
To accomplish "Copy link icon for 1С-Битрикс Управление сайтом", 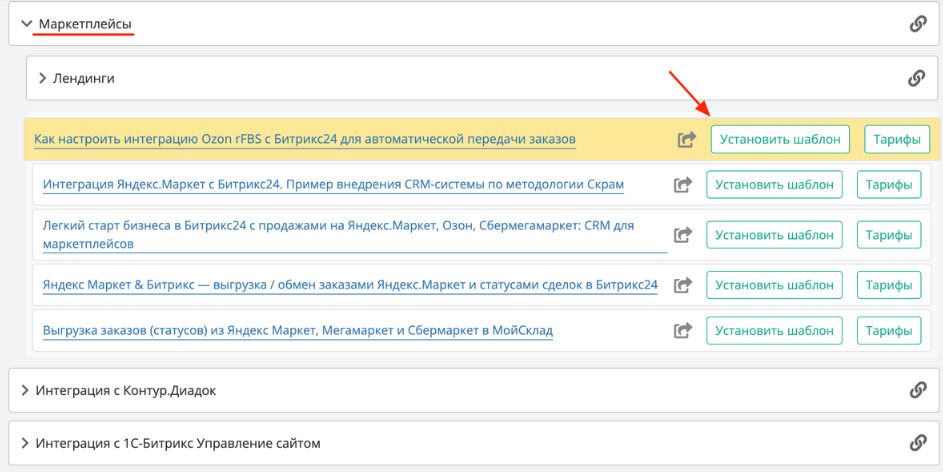I will pyautogui.click(x=917, y=442).
